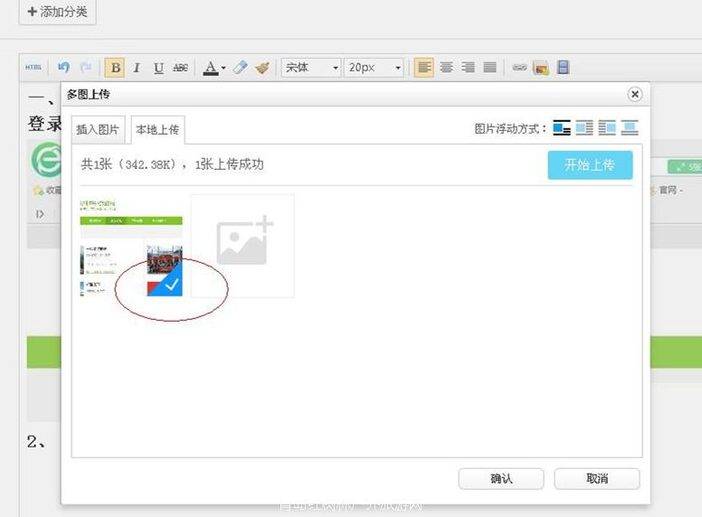
Task: Switch to the 插入图片 tab
Action: [98, 129]
